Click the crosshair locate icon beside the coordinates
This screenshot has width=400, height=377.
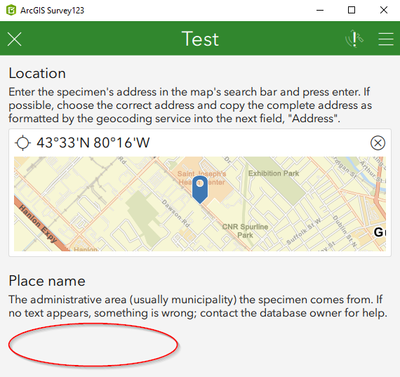(23, 143)
